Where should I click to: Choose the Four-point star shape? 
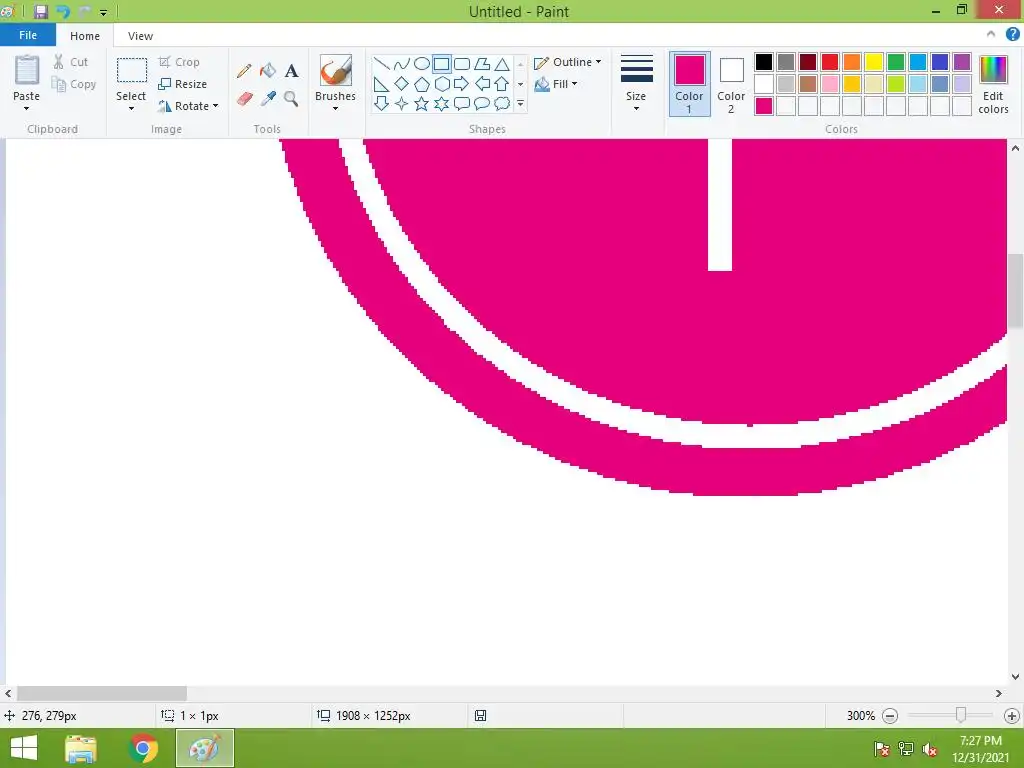402,103
